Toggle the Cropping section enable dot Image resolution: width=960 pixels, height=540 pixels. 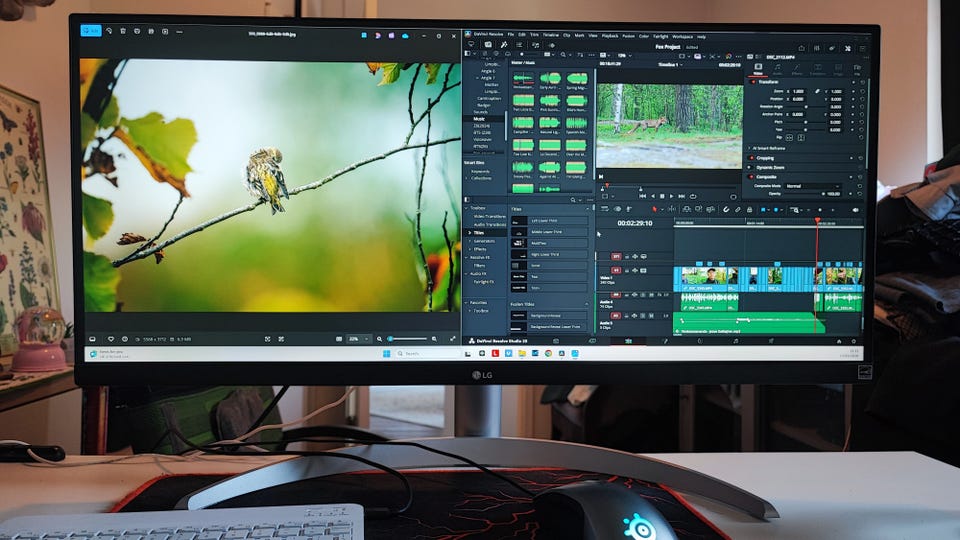click(752, 158)
